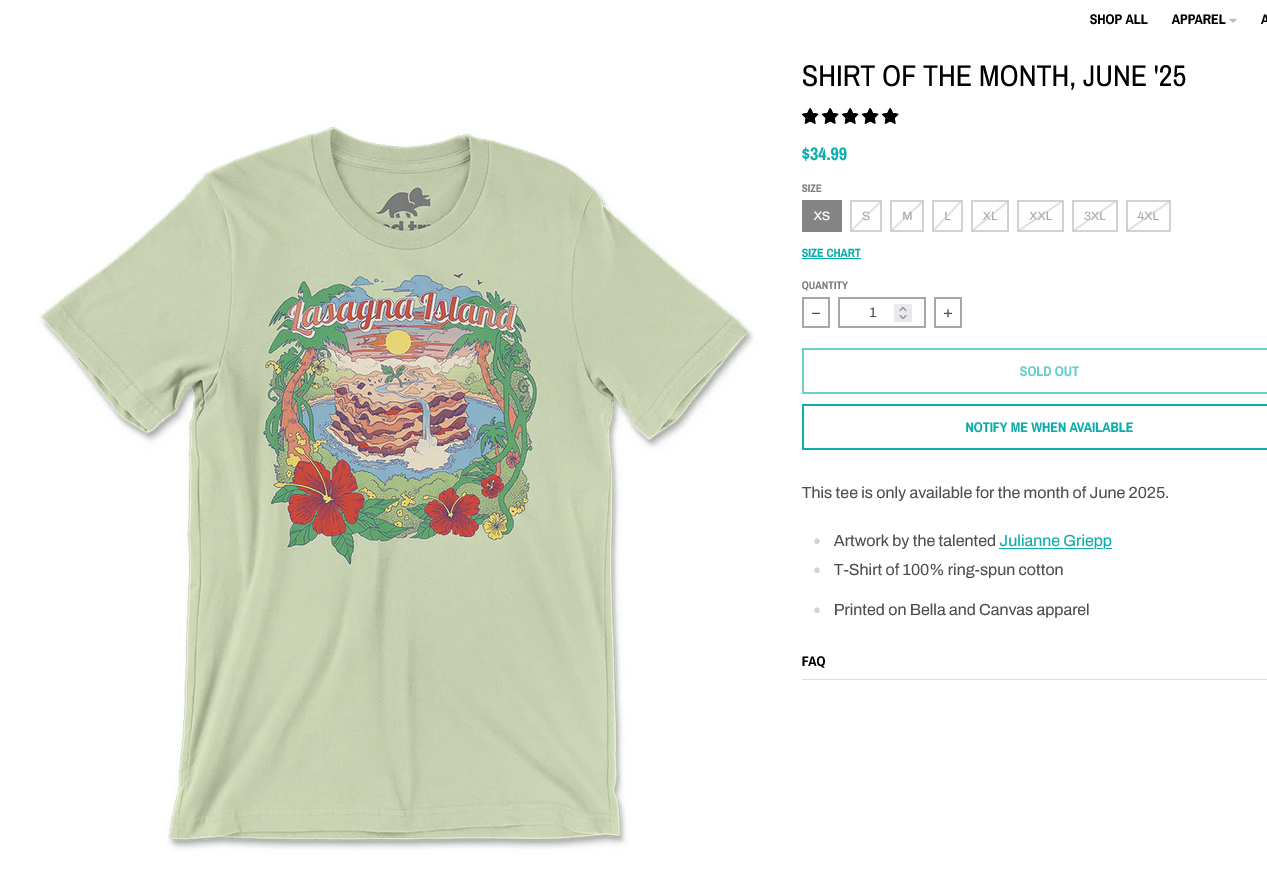The width and height of the screenshot is (1267, 883).
Task: Select size M option
Action: coord(907,216)
